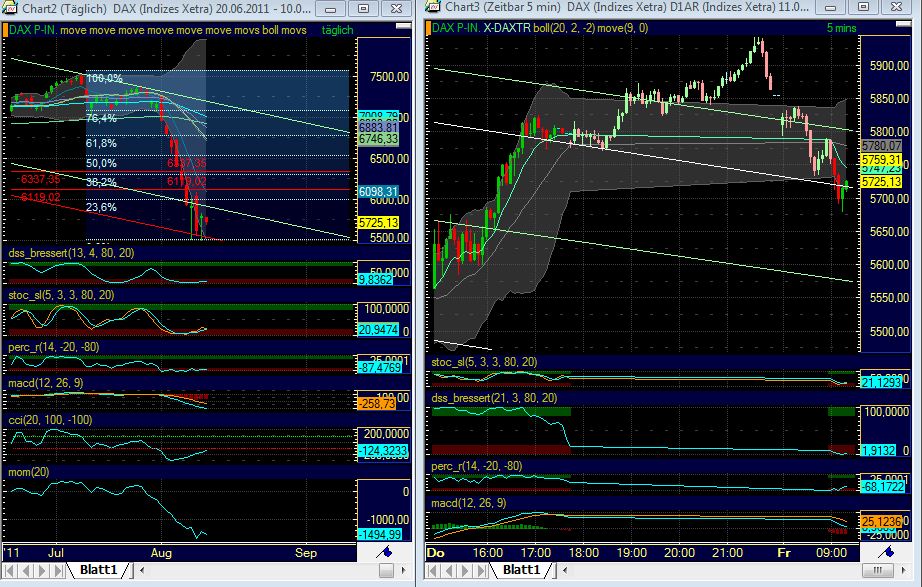Image resolution: width=922 pixels, height=587 pixels.
Task: Click yellow 5725,13 price tag in Chart2
Action: click(378, 222)
